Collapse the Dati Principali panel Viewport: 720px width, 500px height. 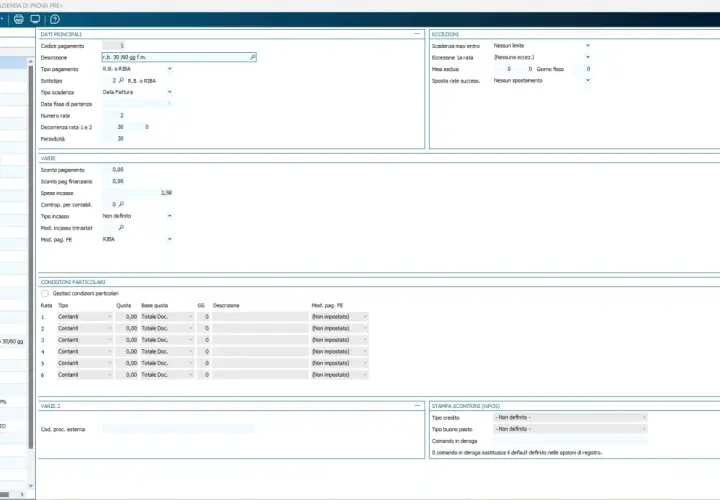417,34
